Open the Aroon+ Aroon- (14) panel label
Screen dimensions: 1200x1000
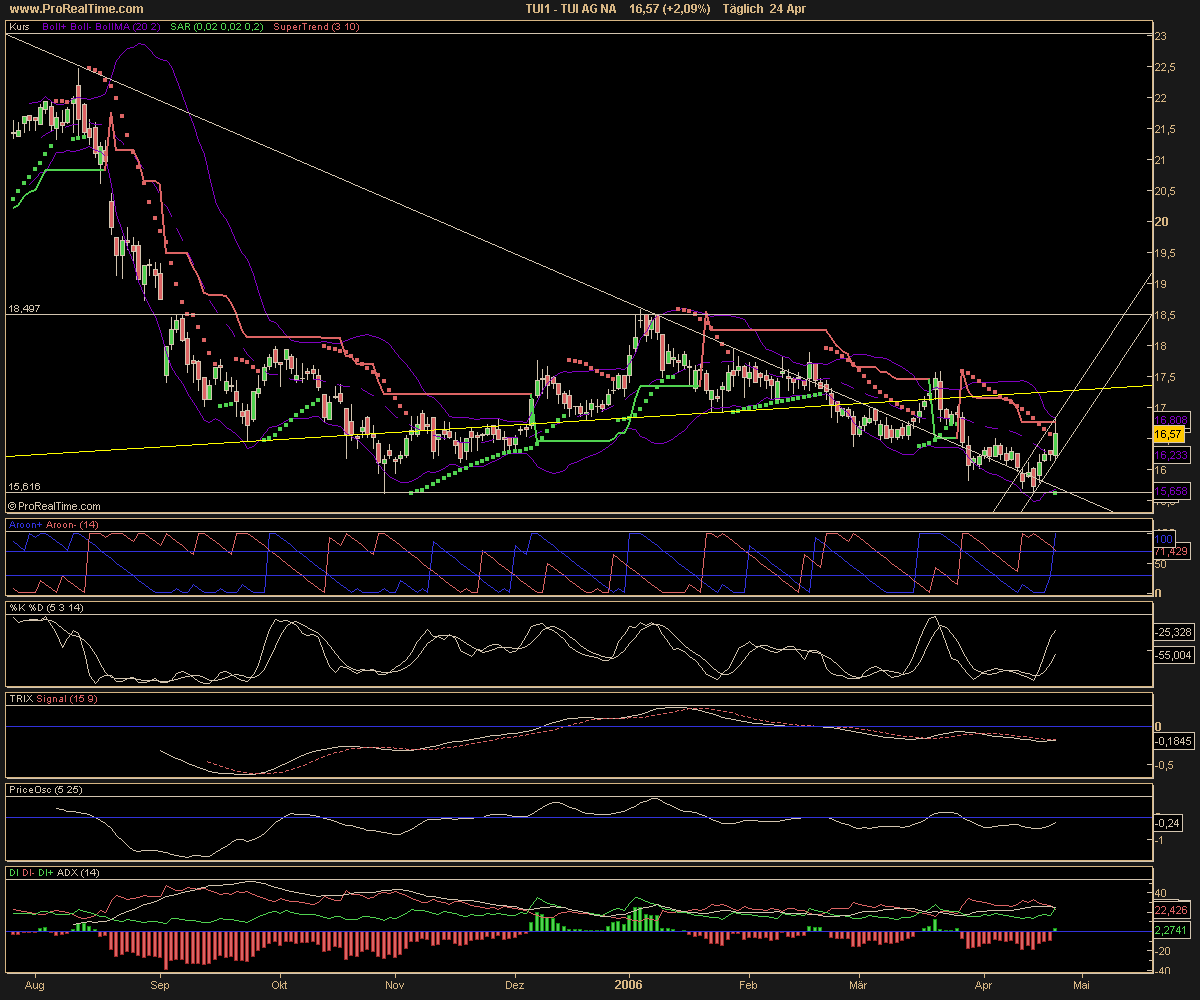tap(53, 524)
